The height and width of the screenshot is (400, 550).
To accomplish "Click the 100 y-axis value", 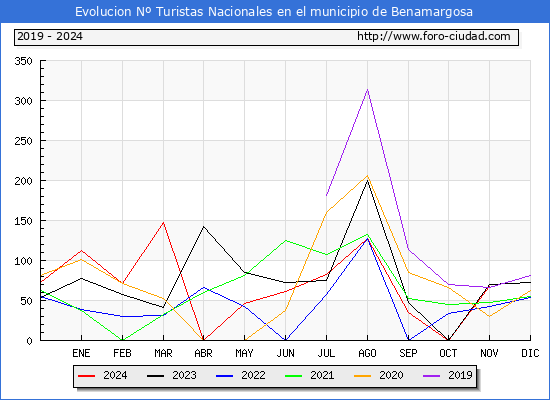I will pyautogui.click(x=23, y=261).
